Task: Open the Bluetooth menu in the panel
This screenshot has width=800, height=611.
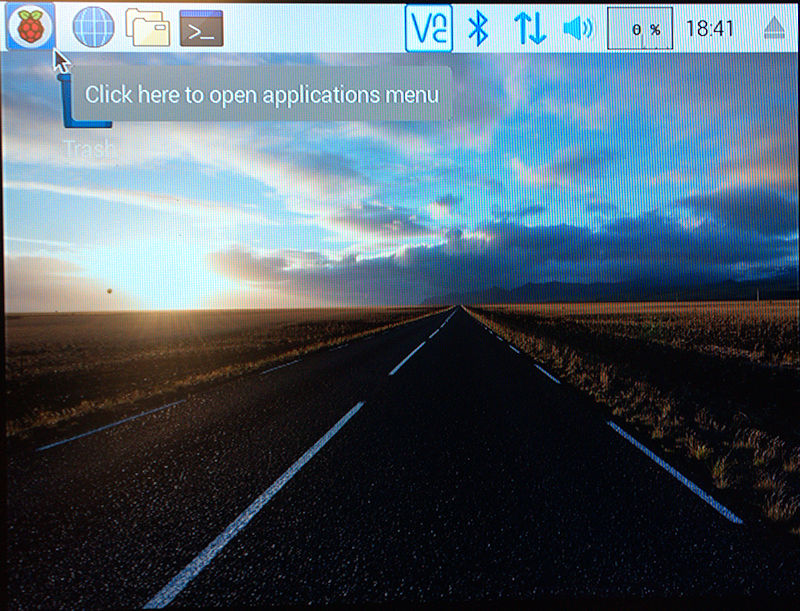Action: coord(479,28)
